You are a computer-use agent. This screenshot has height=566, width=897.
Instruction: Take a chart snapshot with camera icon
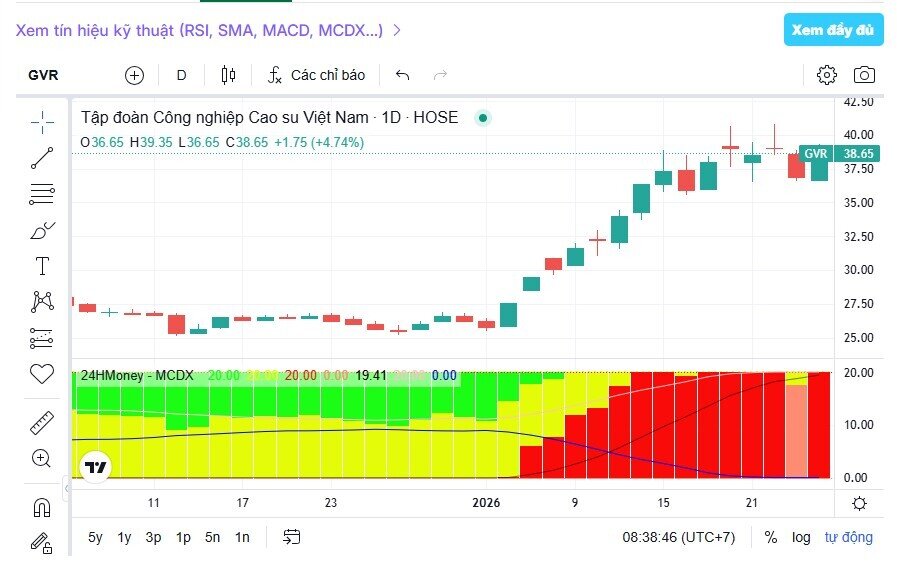[x=864, y=75]
